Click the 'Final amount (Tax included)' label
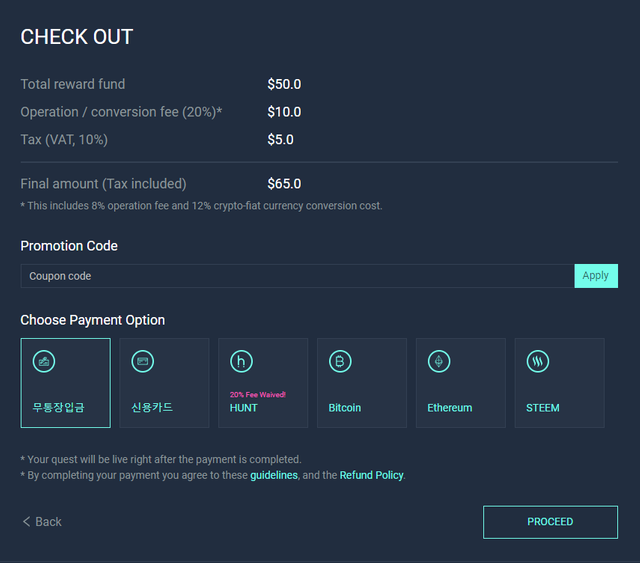The width and height of the screenshot is (640, 563). tap(103, 184)
